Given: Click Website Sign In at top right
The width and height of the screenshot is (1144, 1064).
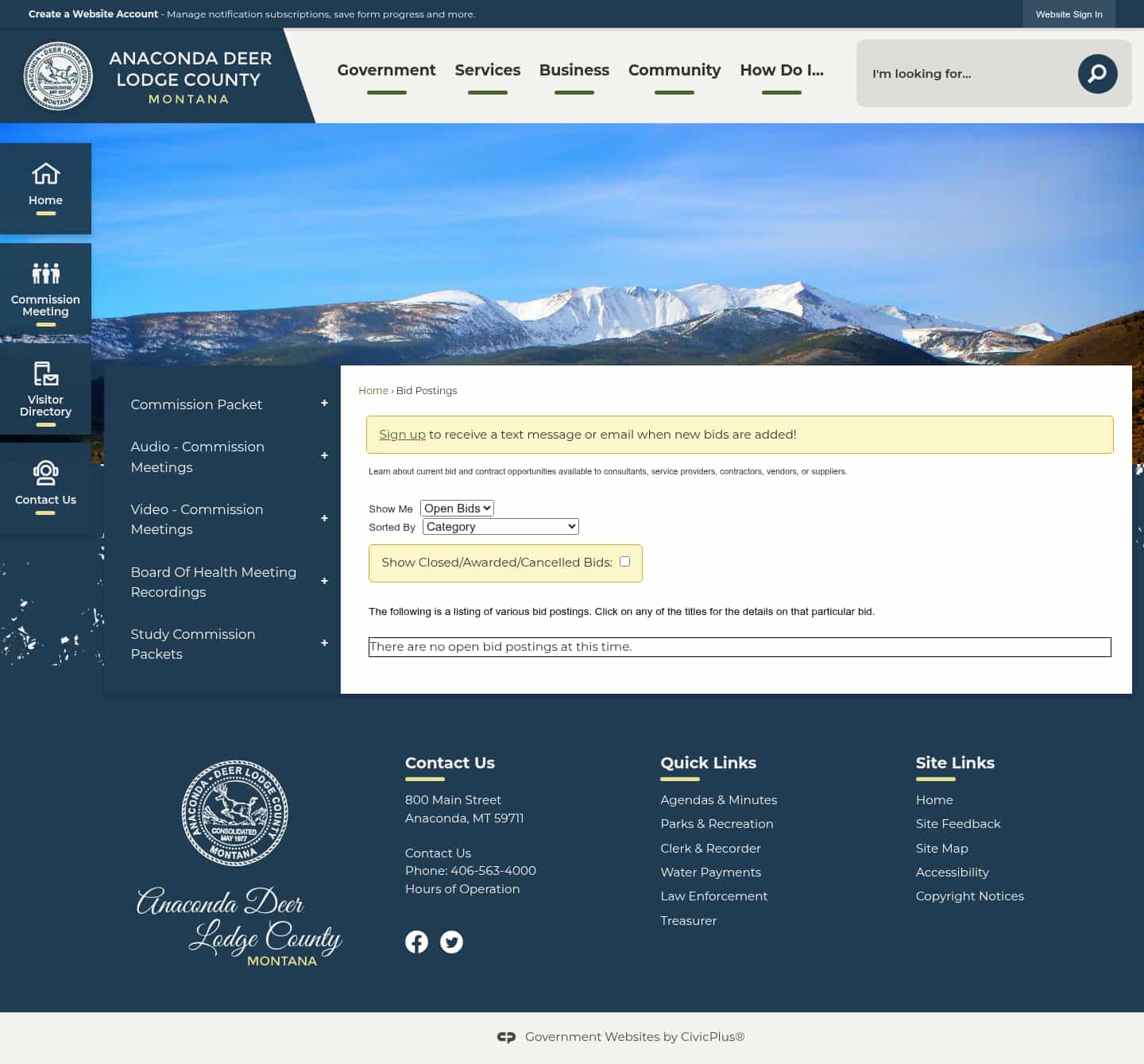Looking at the screenshot, I should tap(1069, 14).
